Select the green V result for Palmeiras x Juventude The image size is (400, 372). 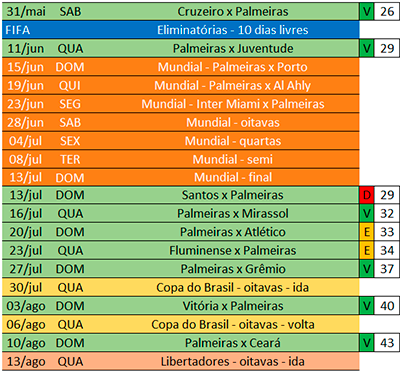pyautogui.click(x=367, y=49)
